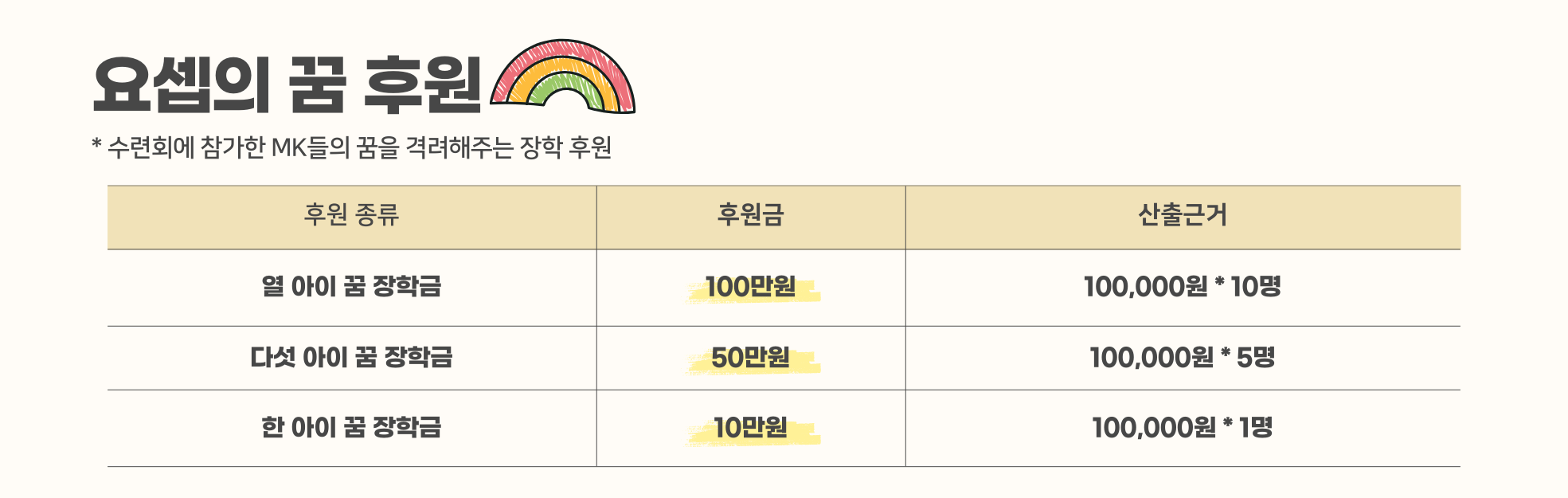Click the asterisk before 수련회에
Viewport: 1568px width, 498px height.
coord(96,144)
